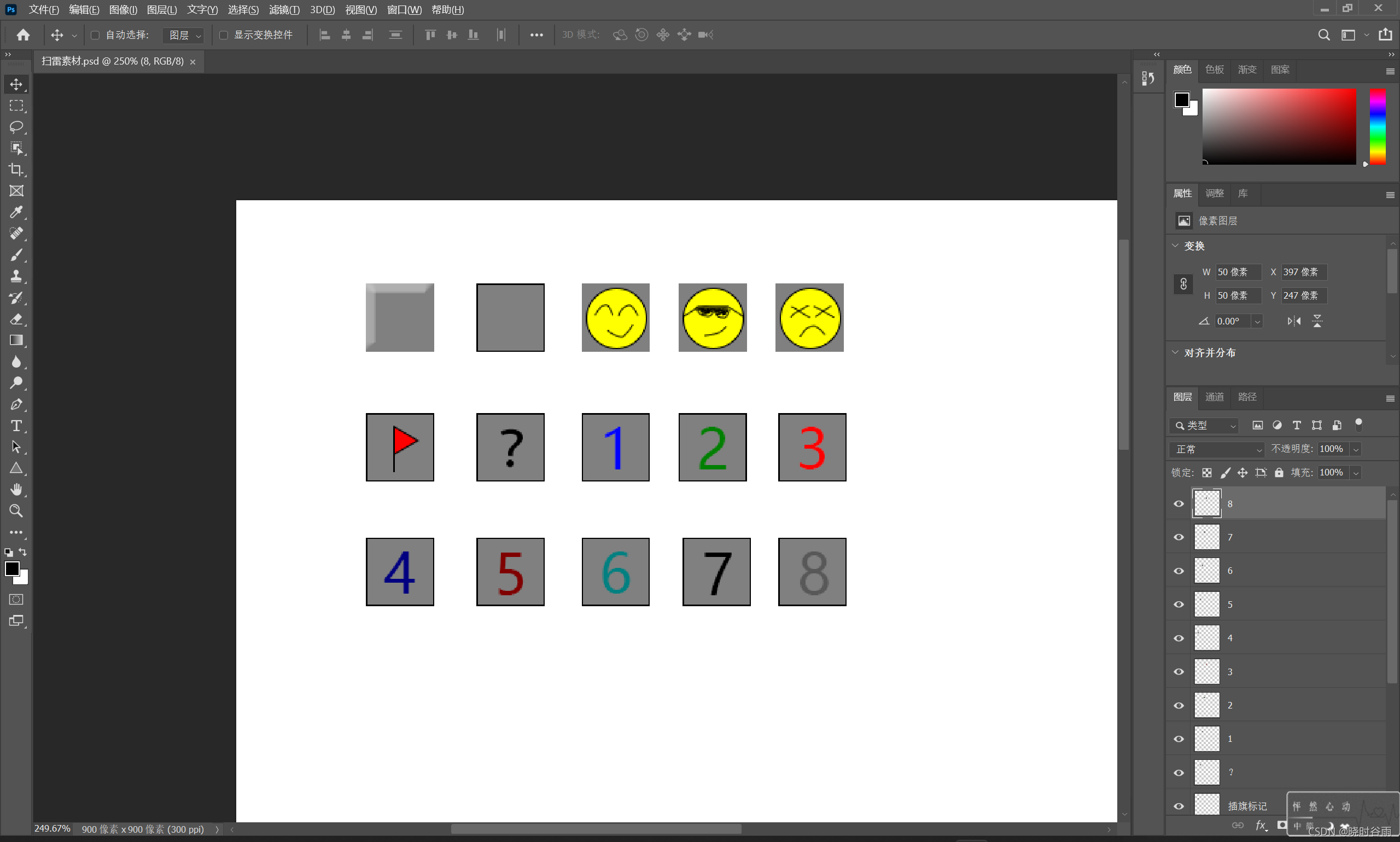This screenshot has width=1400, height=842.
Task: Switch to the 通道 tab
Action: click(1214, 397)
